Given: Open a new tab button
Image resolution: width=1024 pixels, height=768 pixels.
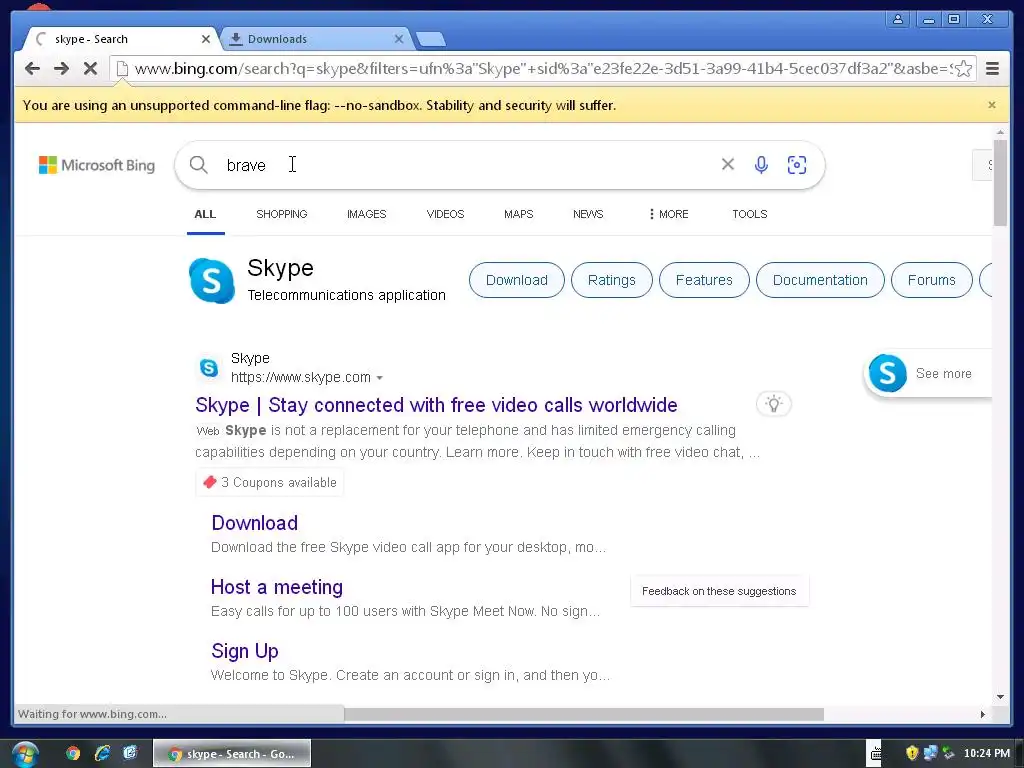Looking at the screenshot, I should click(x=431, y=39).
